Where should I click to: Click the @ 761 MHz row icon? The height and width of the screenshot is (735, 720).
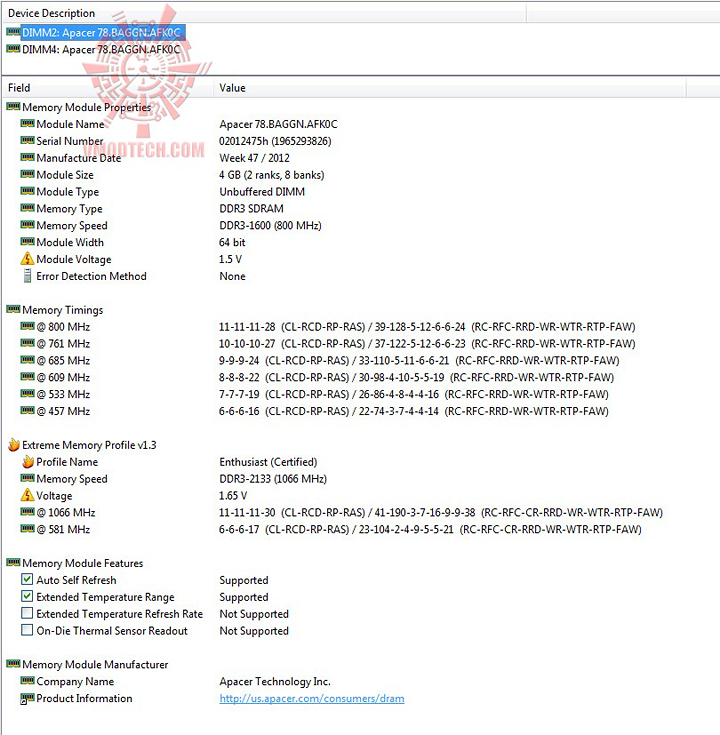28,343
